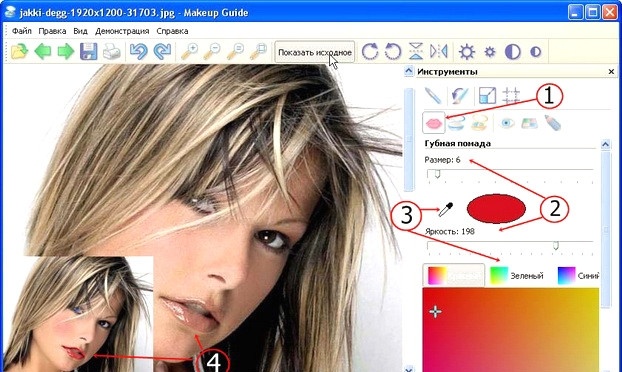Go to the next image (green right arrow)
This screenshot has width=622, height=372.
(x=66, y=52)
